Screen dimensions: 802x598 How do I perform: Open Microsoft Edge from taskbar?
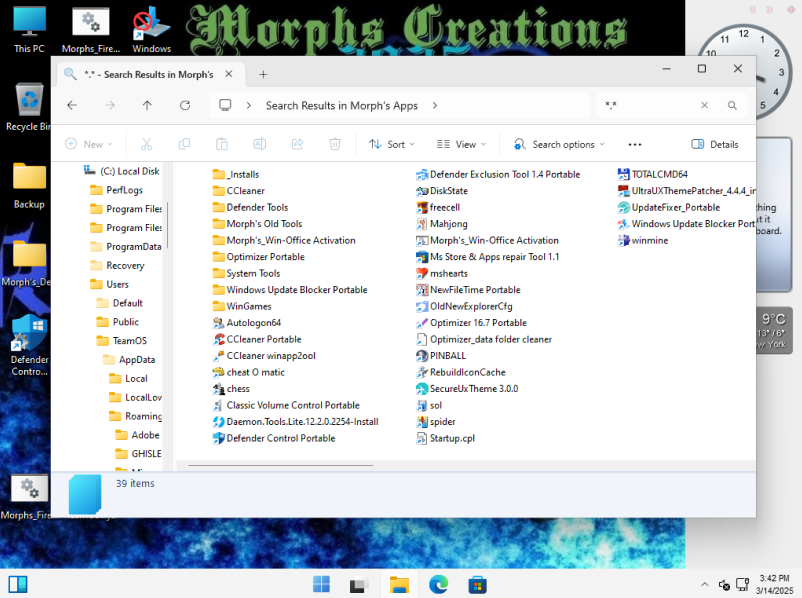438,584
